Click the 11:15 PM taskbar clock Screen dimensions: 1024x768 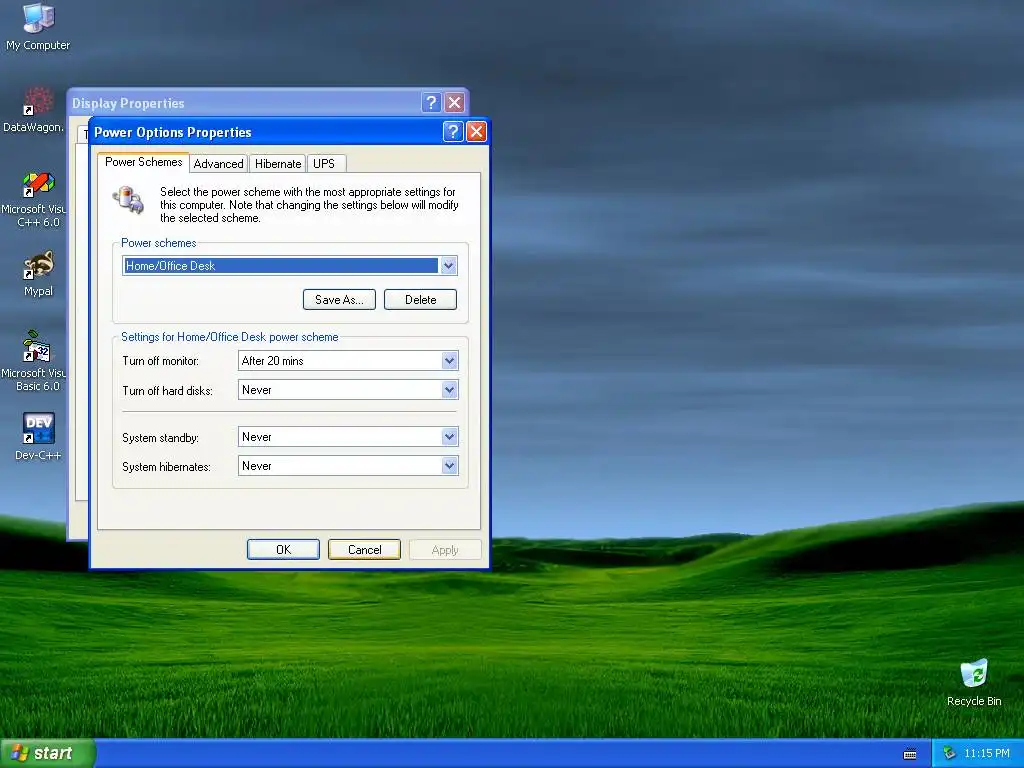[x=987, y=753]
